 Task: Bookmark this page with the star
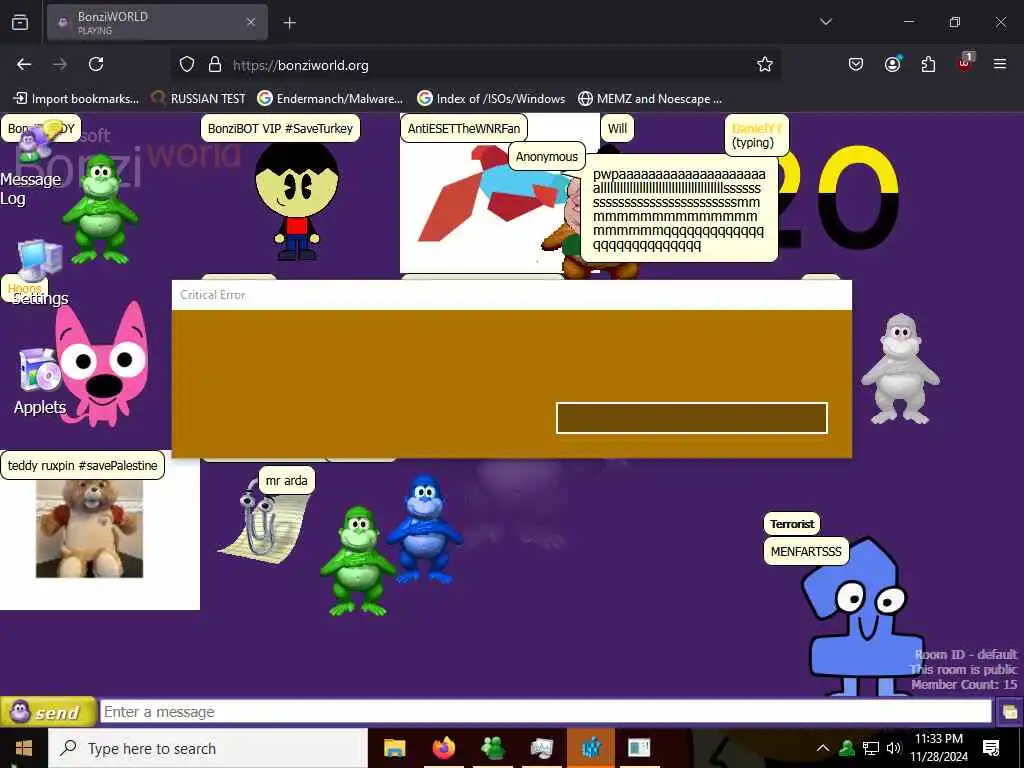coord(765,64)
